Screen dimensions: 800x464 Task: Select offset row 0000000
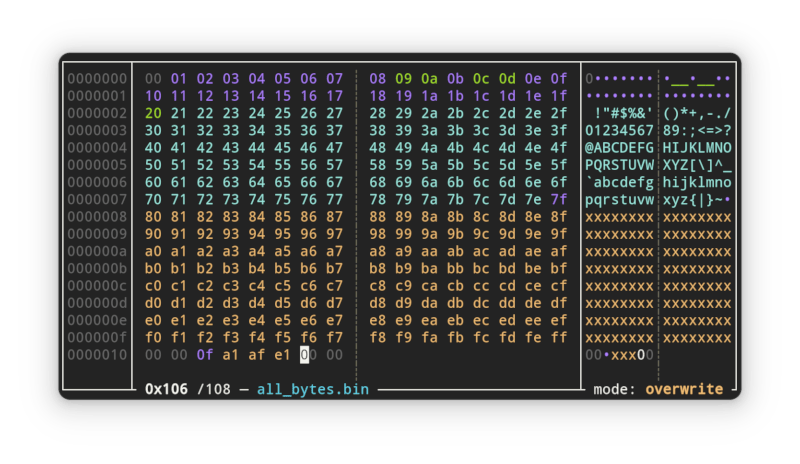point(96,78)
